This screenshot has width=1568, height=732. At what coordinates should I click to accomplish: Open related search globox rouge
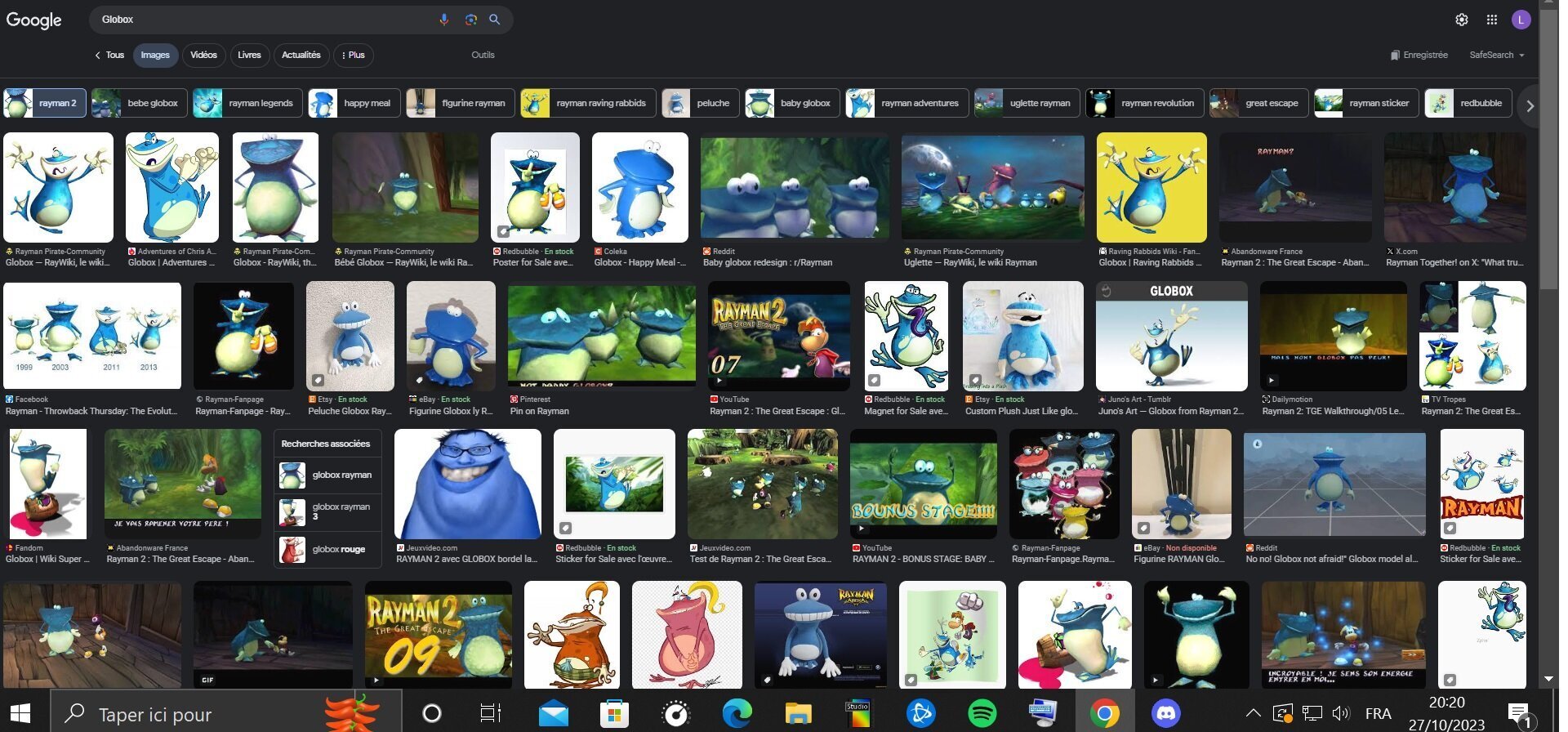click(327, 549)
